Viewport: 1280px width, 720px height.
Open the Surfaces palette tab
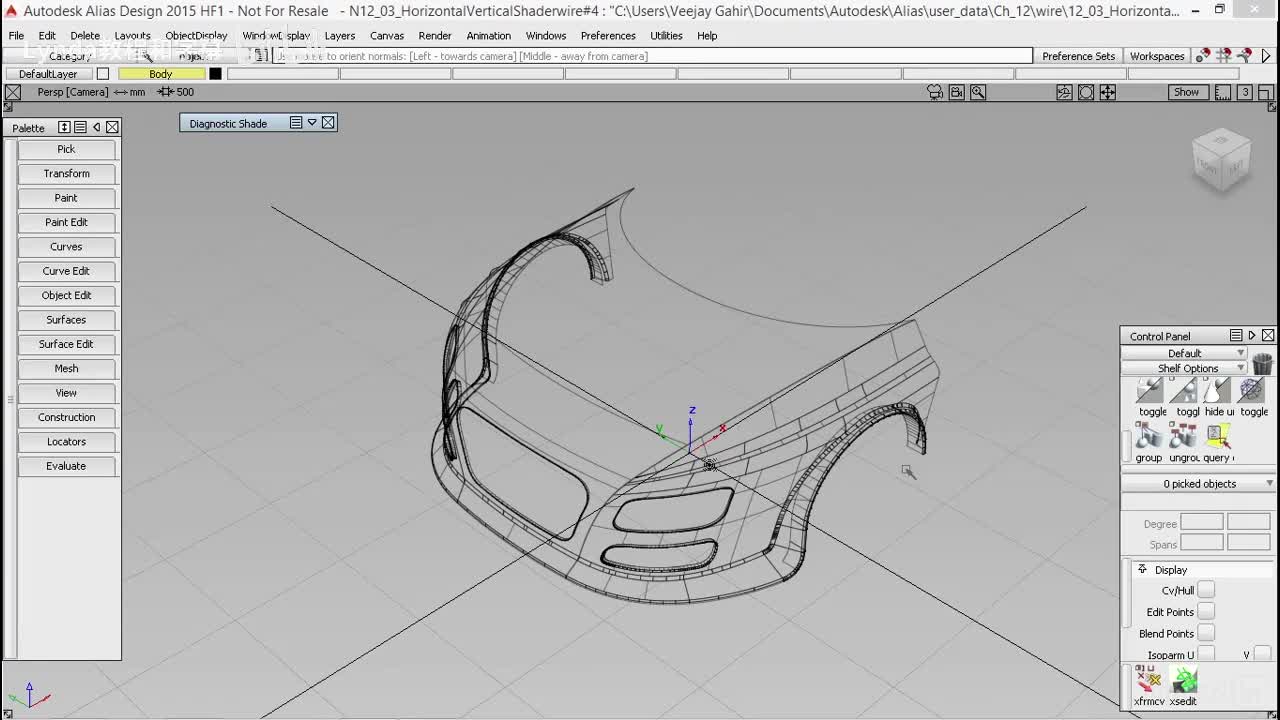click(x=66, y=320)
